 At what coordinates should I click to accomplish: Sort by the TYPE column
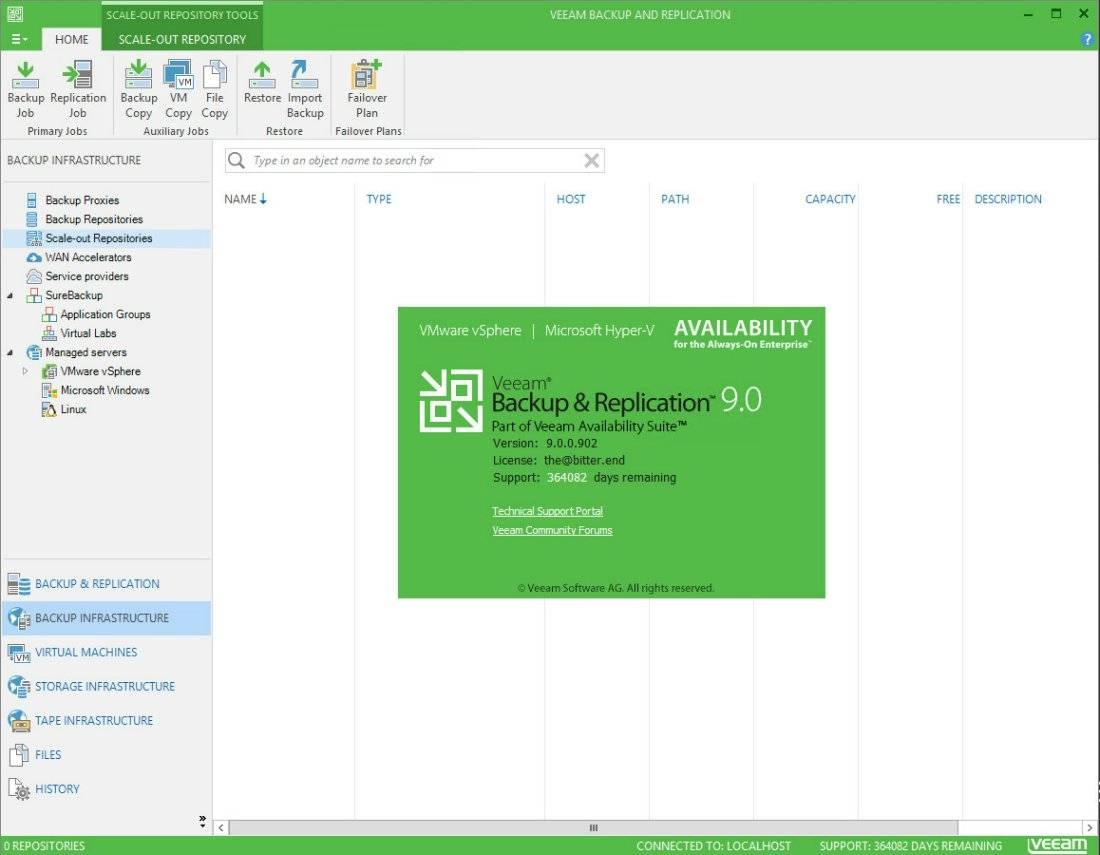(x=379, y=199)
